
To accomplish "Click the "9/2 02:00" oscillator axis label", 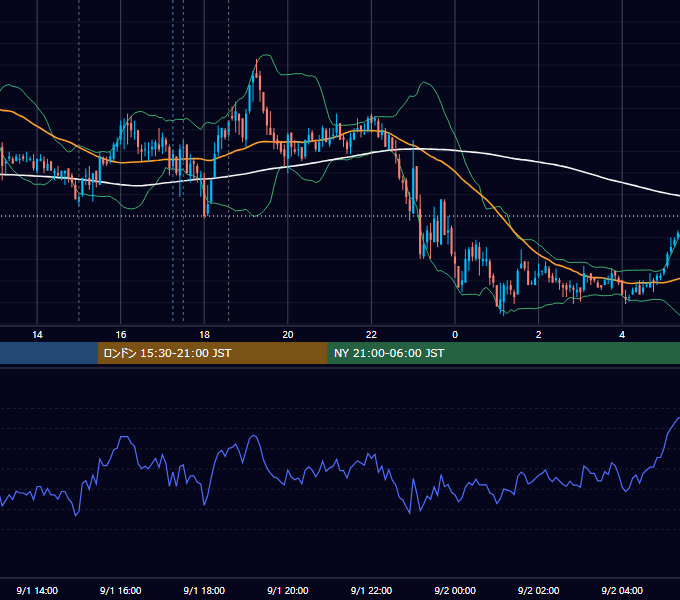I will coord(539,590).
